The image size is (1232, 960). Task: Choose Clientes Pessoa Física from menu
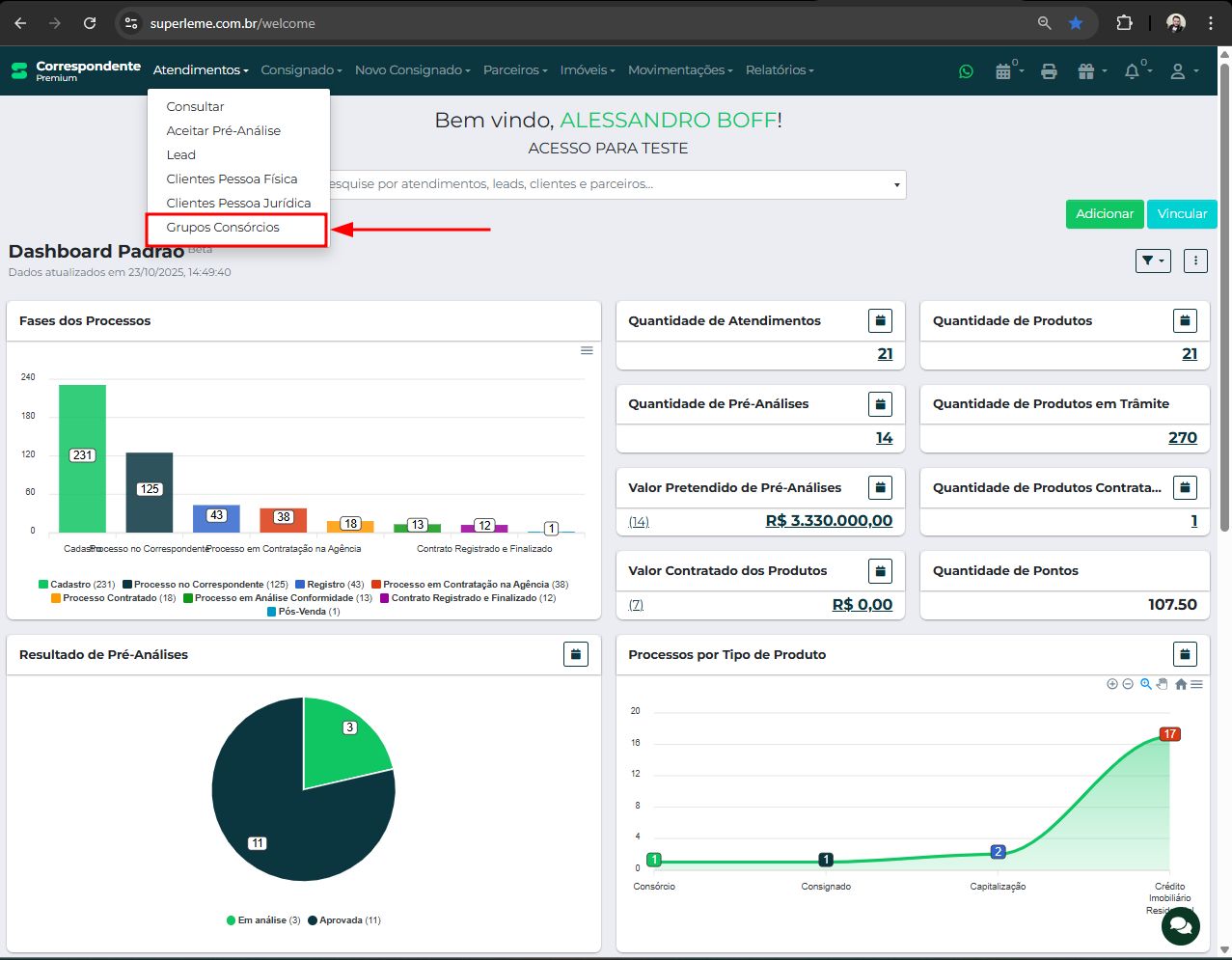tap(232, 179)
